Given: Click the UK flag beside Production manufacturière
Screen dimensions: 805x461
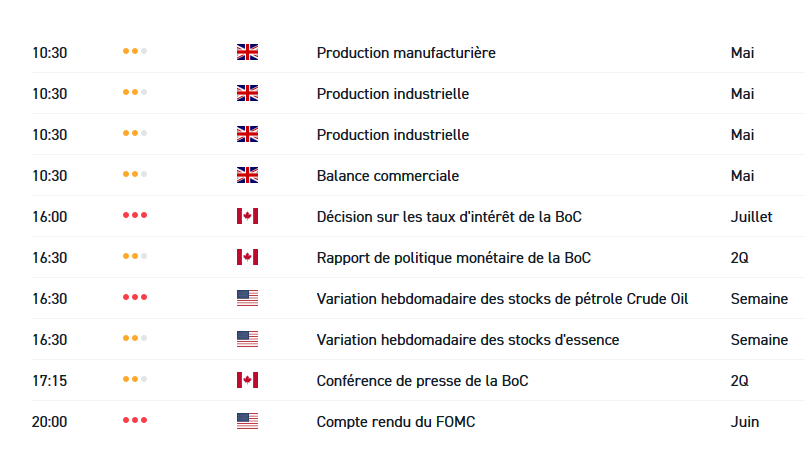Looking at the screenshot, I should (x=247, y=52).
